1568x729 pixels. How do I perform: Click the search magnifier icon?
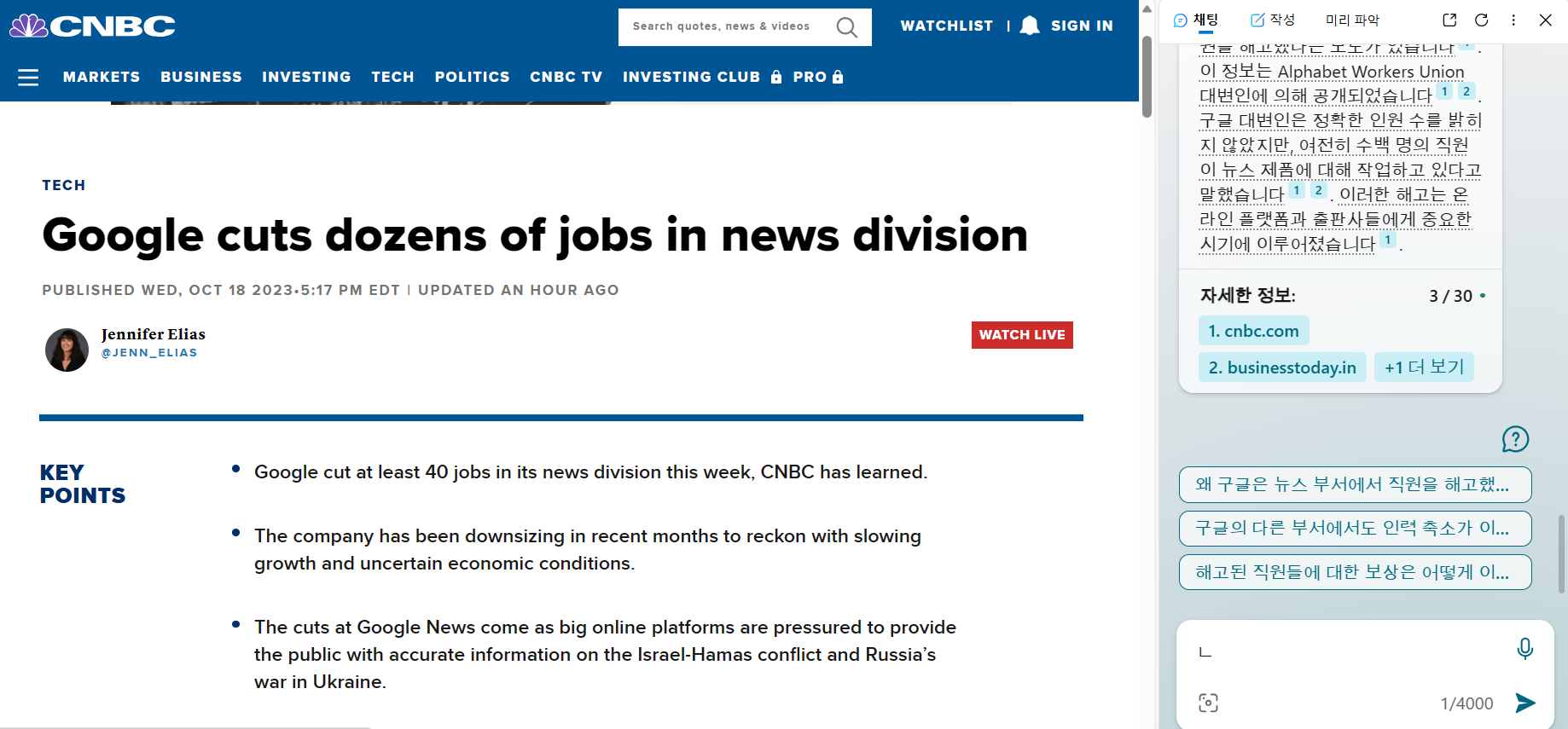846,27
